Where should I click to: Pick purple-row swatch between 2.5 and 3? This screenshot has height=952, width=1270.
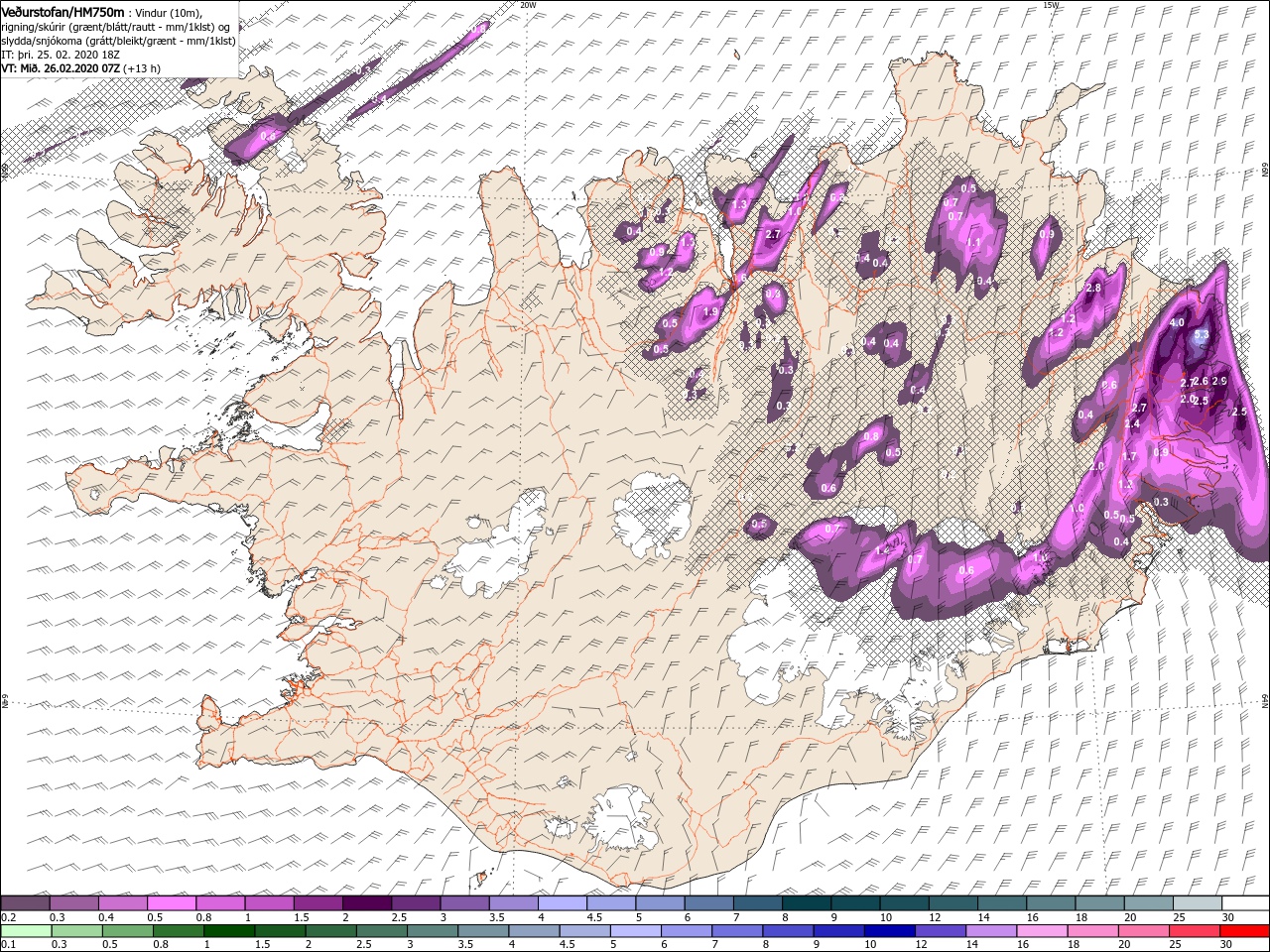pos(415,903)
